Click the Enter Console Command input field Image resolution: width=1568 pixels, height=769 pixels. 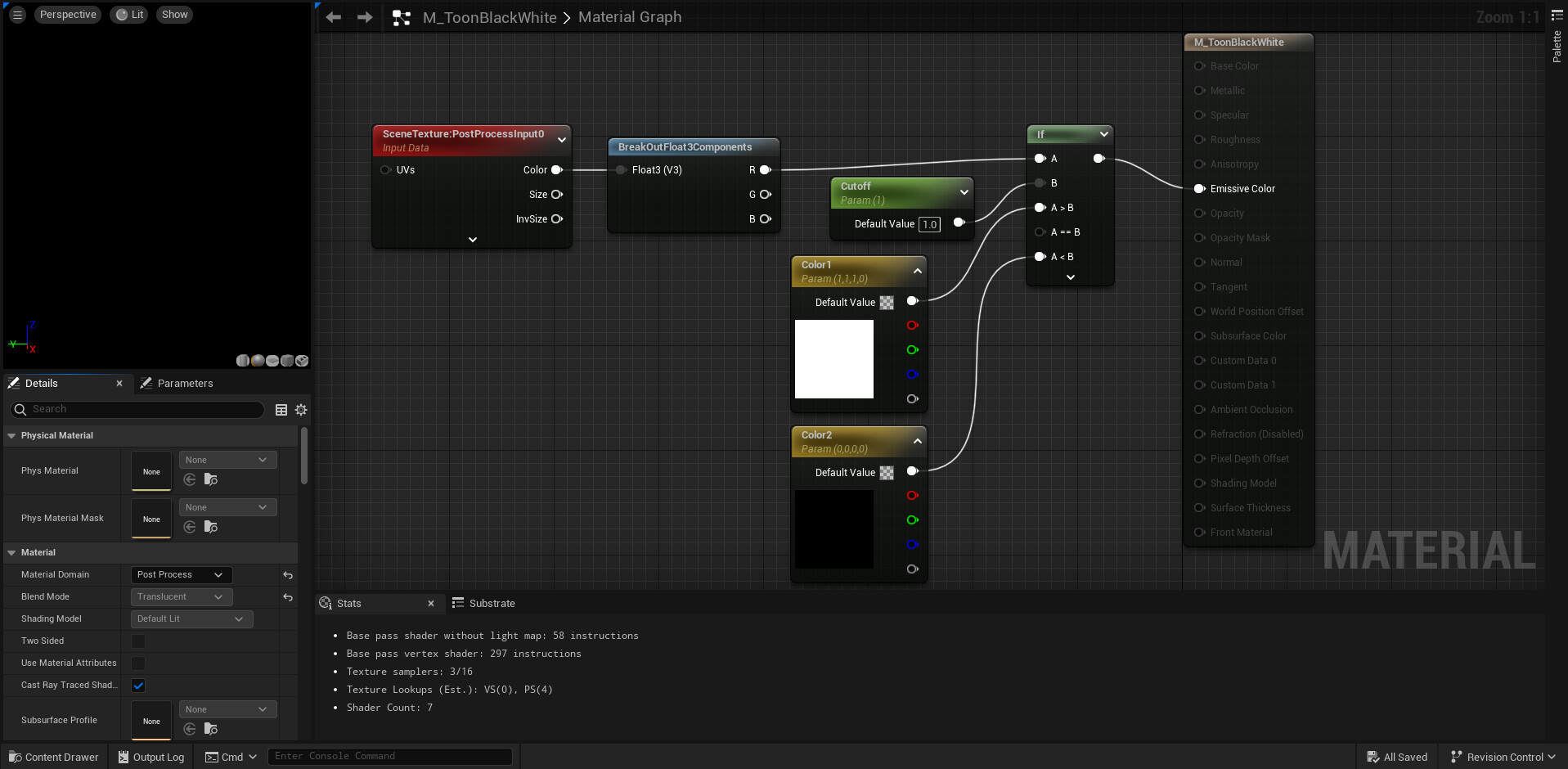(x=391, y=756)
